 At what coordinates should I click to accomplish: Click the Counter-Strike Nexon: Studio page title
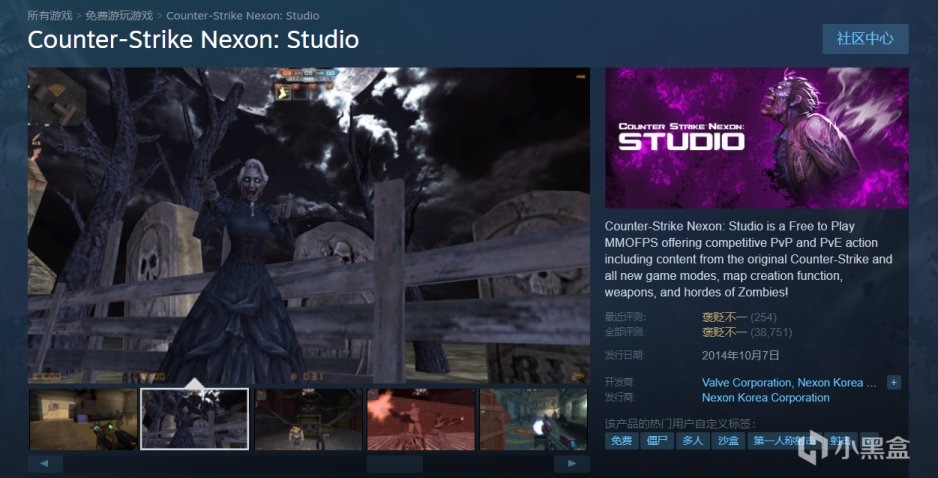point(193,39)
